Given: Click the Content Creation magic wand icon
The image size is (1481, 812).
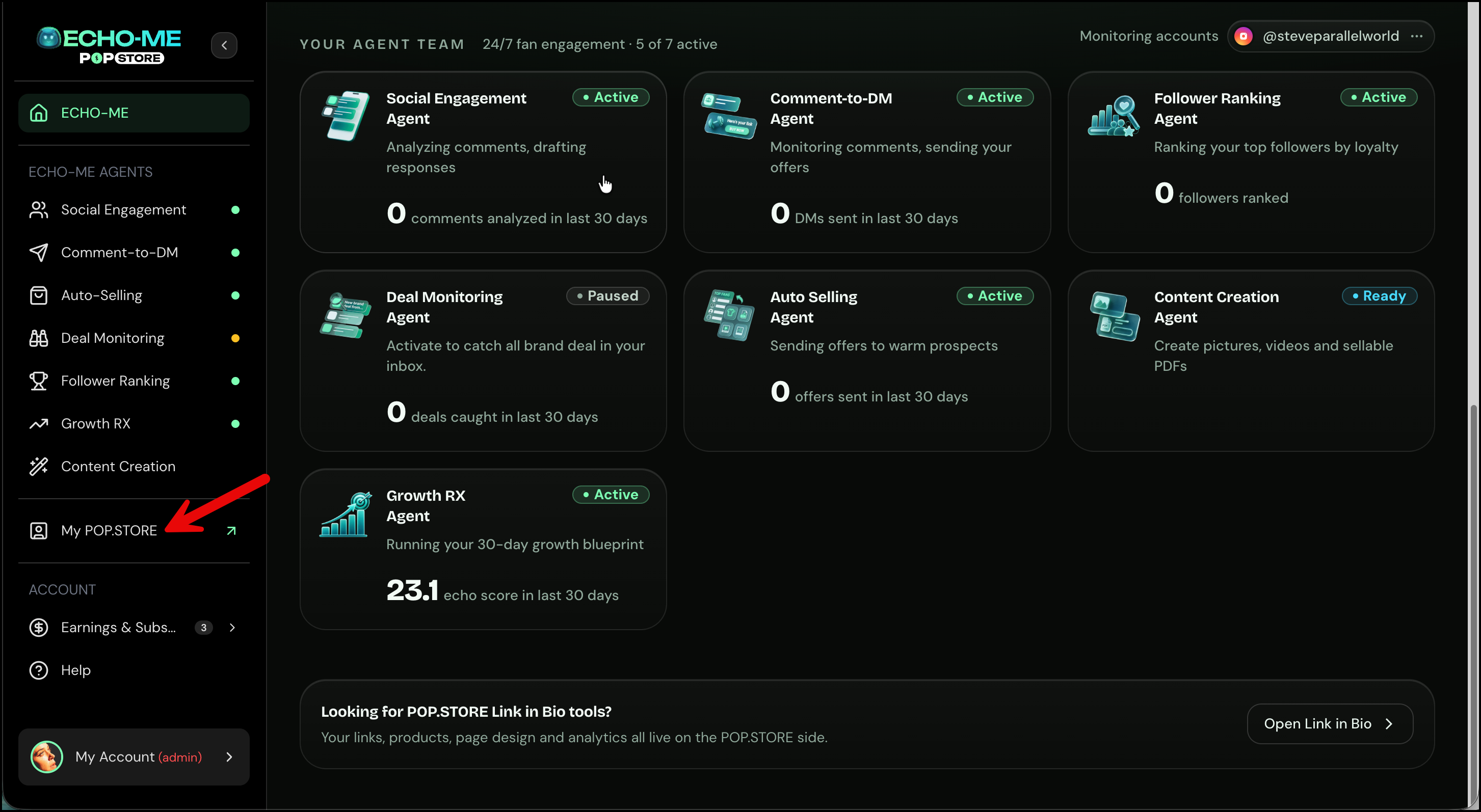Looking at the screenshot, I should [x=39, y=466].
